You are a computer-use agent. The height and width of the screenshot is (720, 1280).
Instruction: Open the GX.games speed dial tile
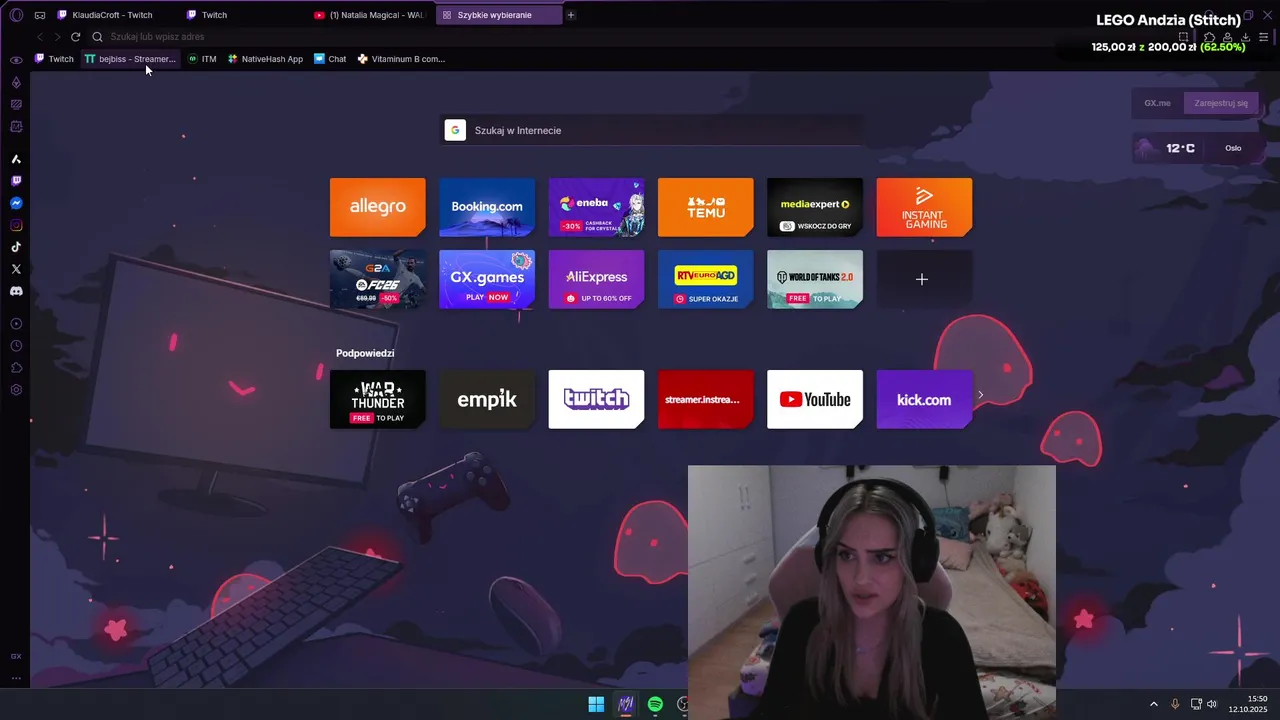pyautogui.click(x=487, y=279)
